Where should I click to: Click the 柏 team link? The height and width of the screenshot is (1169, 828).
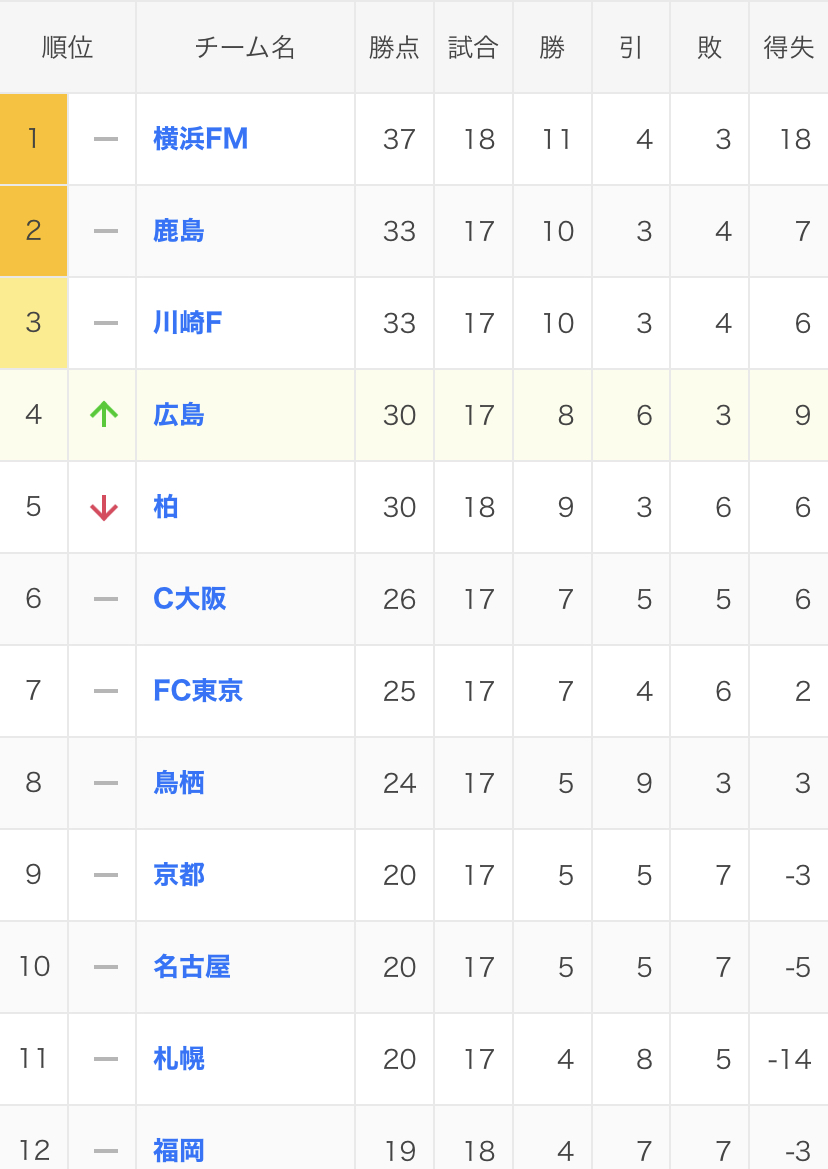tap(165, 507)
